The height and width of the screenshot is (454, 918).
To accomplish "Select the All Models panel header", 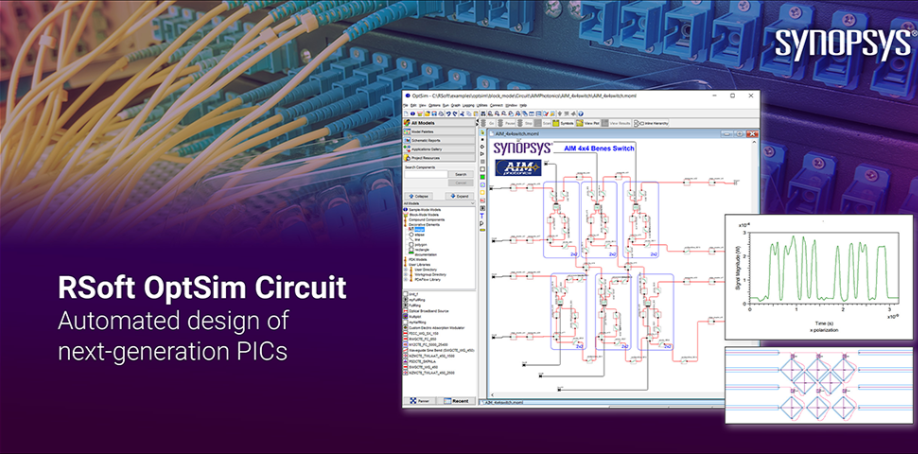I will coord(439,123).
